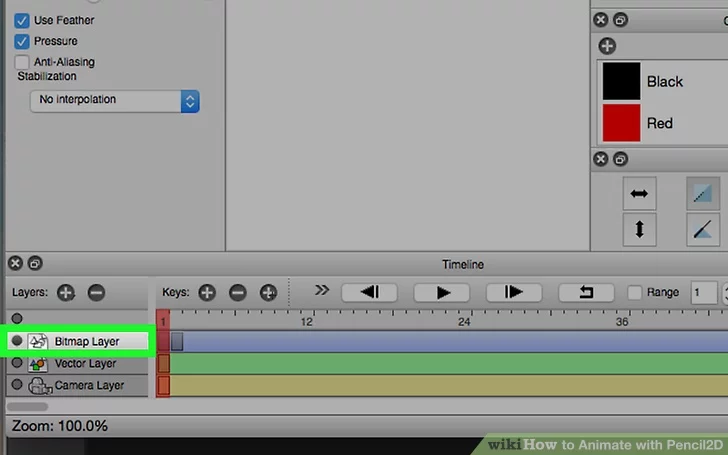Remove the current keyframe
Viewport: 728px width, 455px height.
tap(238, 292)
